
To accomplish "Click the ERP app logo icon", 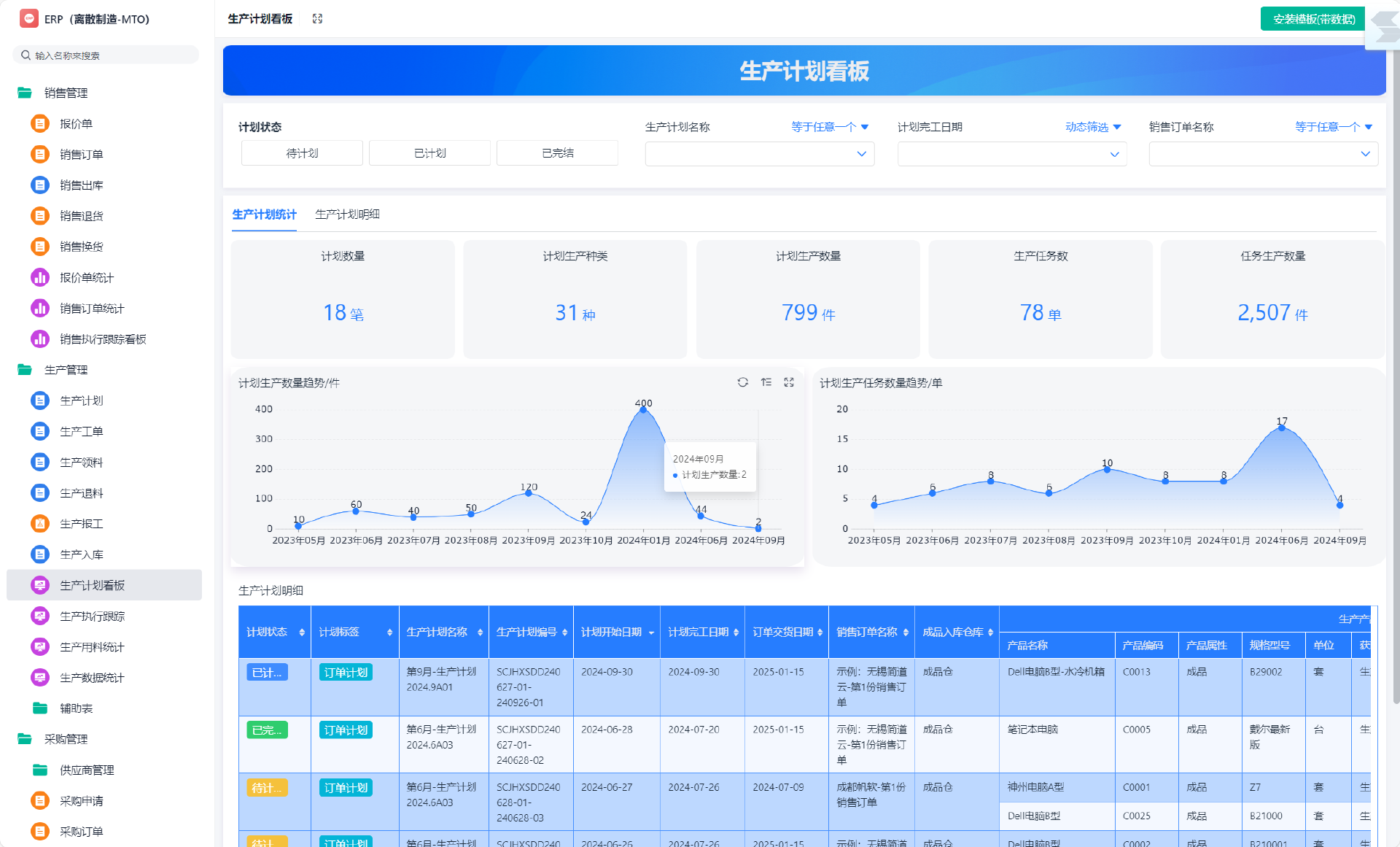I will [x=28, y=19].
